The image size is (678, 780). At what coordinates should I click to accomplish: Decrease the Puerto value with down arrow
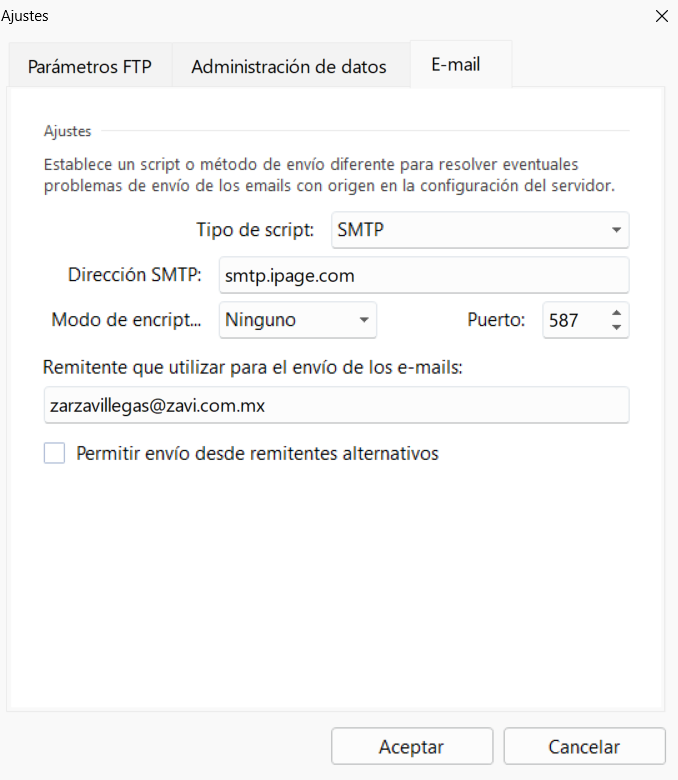(x=616, y=329)
